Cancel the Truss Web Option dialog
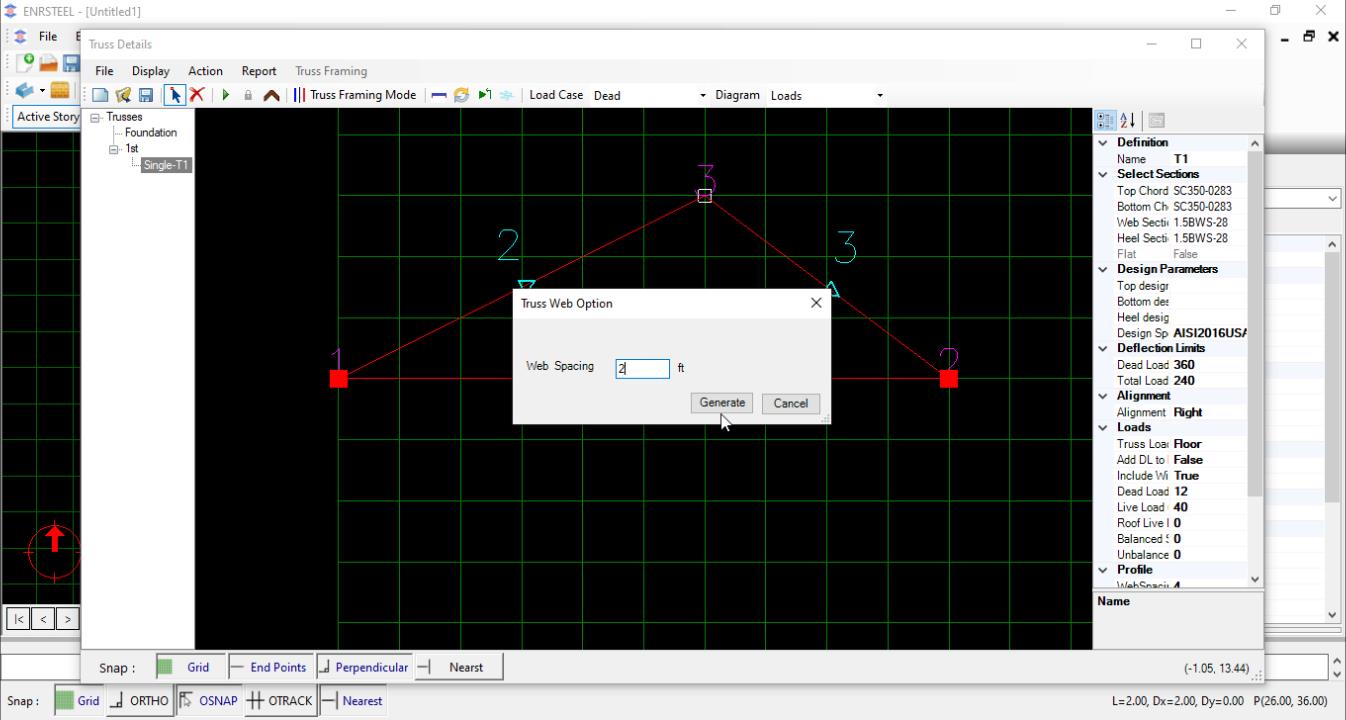Viewport: 1346px width, 720px height. [x=790, y=403]
